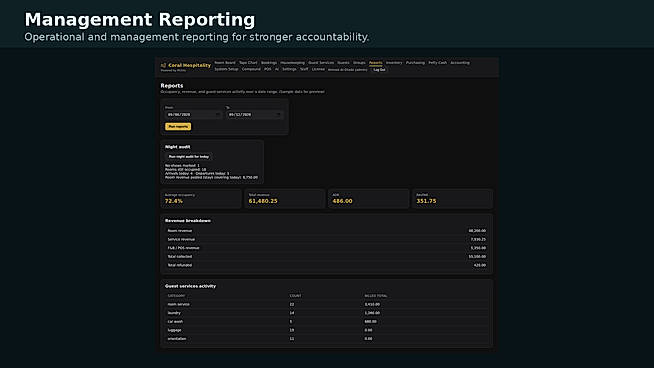Open the From date picker arrow
Screen dimensions: 654x368
[217, 114]
